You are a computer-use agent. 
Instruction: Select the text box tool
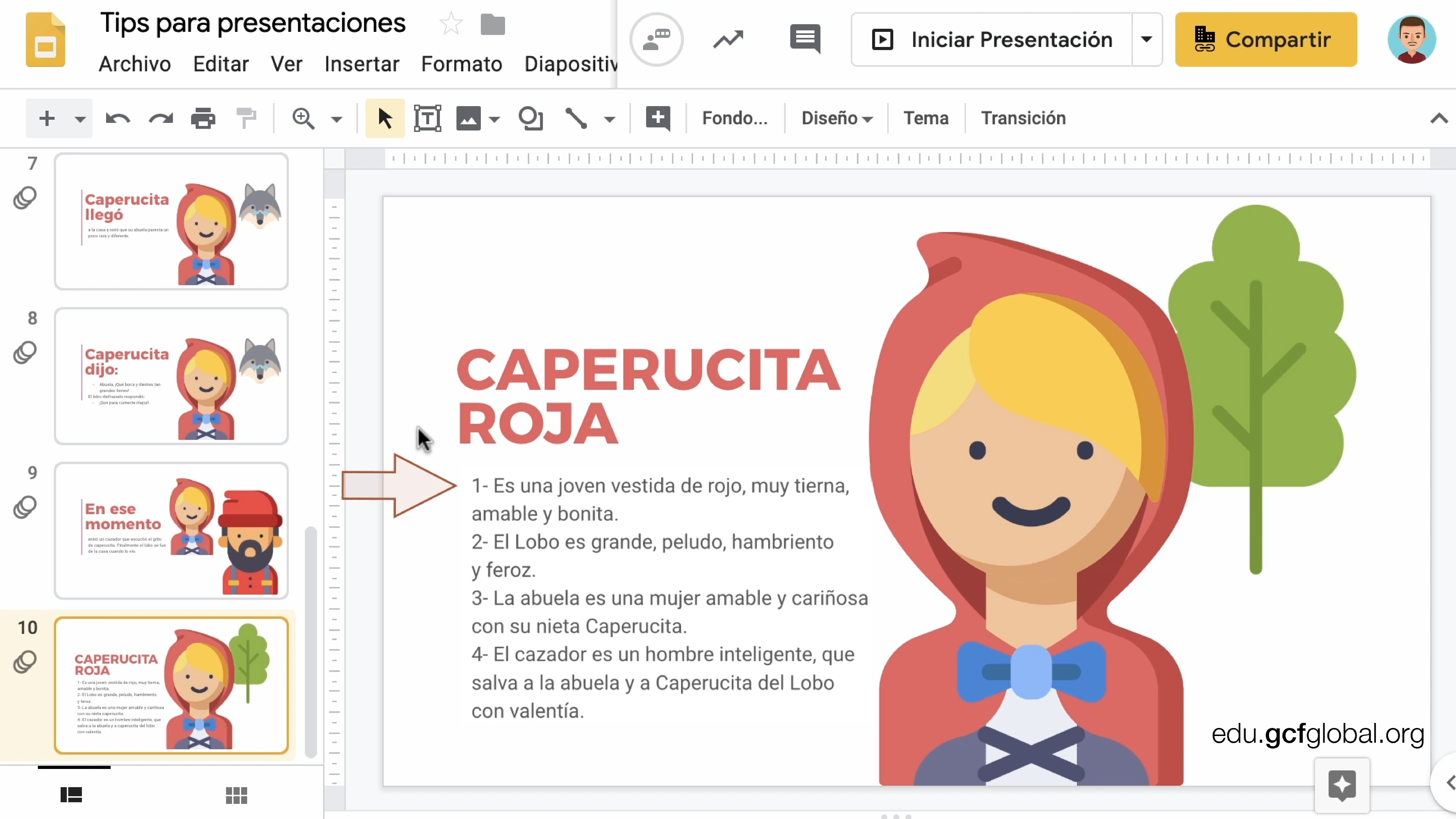coord(427,118)
